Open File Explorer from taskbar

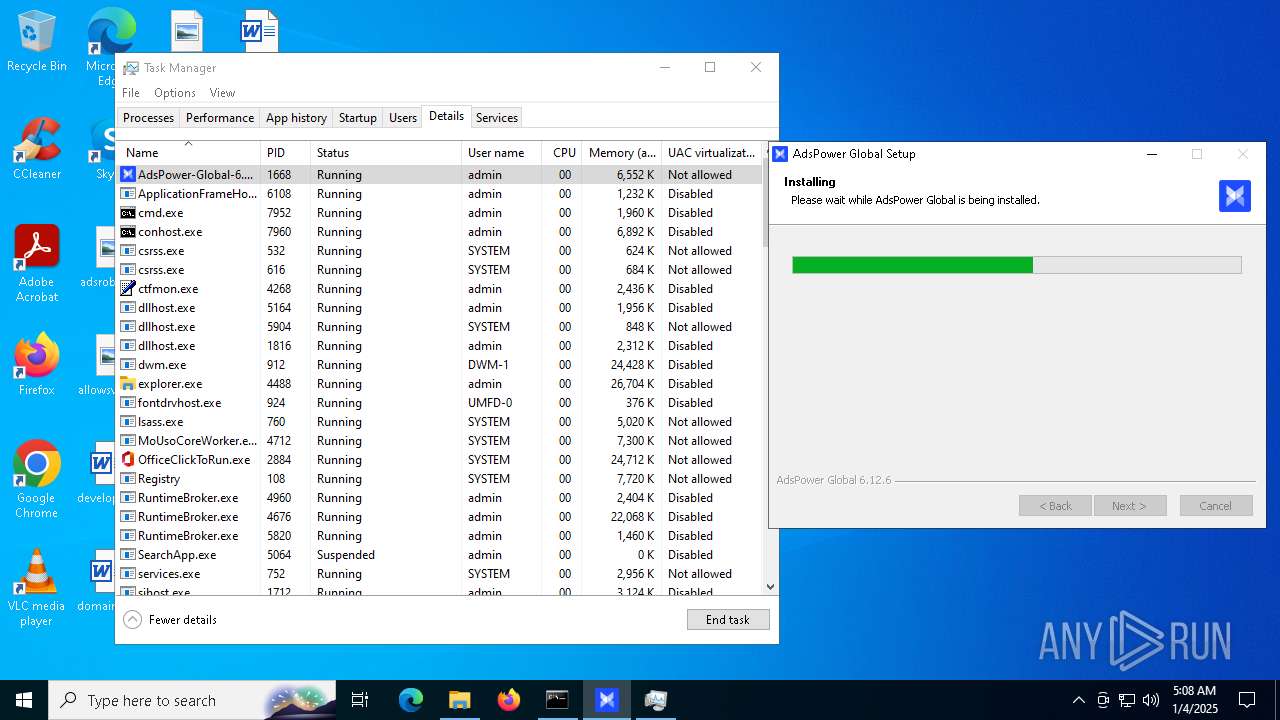point(459,700)
